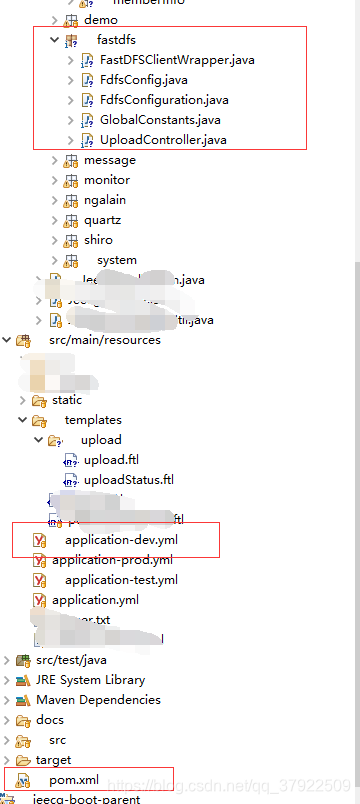The image size is (360, 804).
Task: Expand the target folder
Action: 7,760
